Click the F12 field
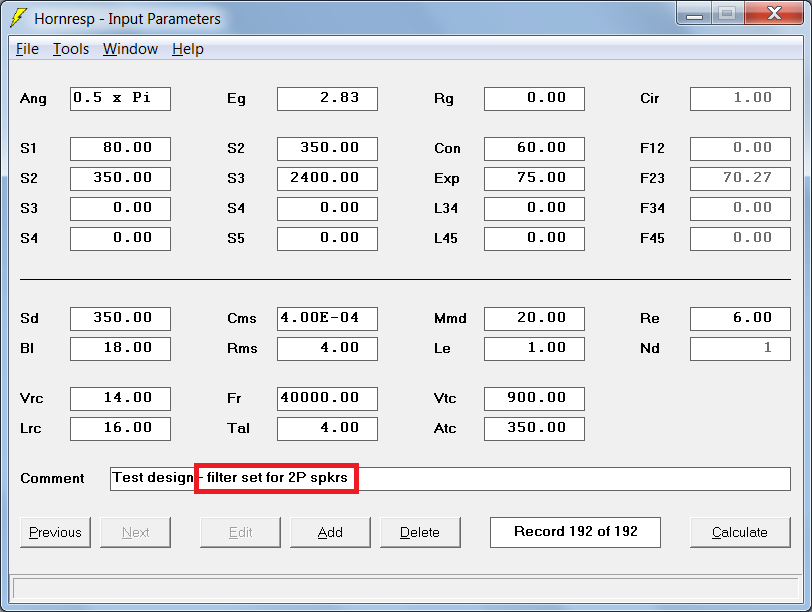The image size is (812, 612). (741, 149)
